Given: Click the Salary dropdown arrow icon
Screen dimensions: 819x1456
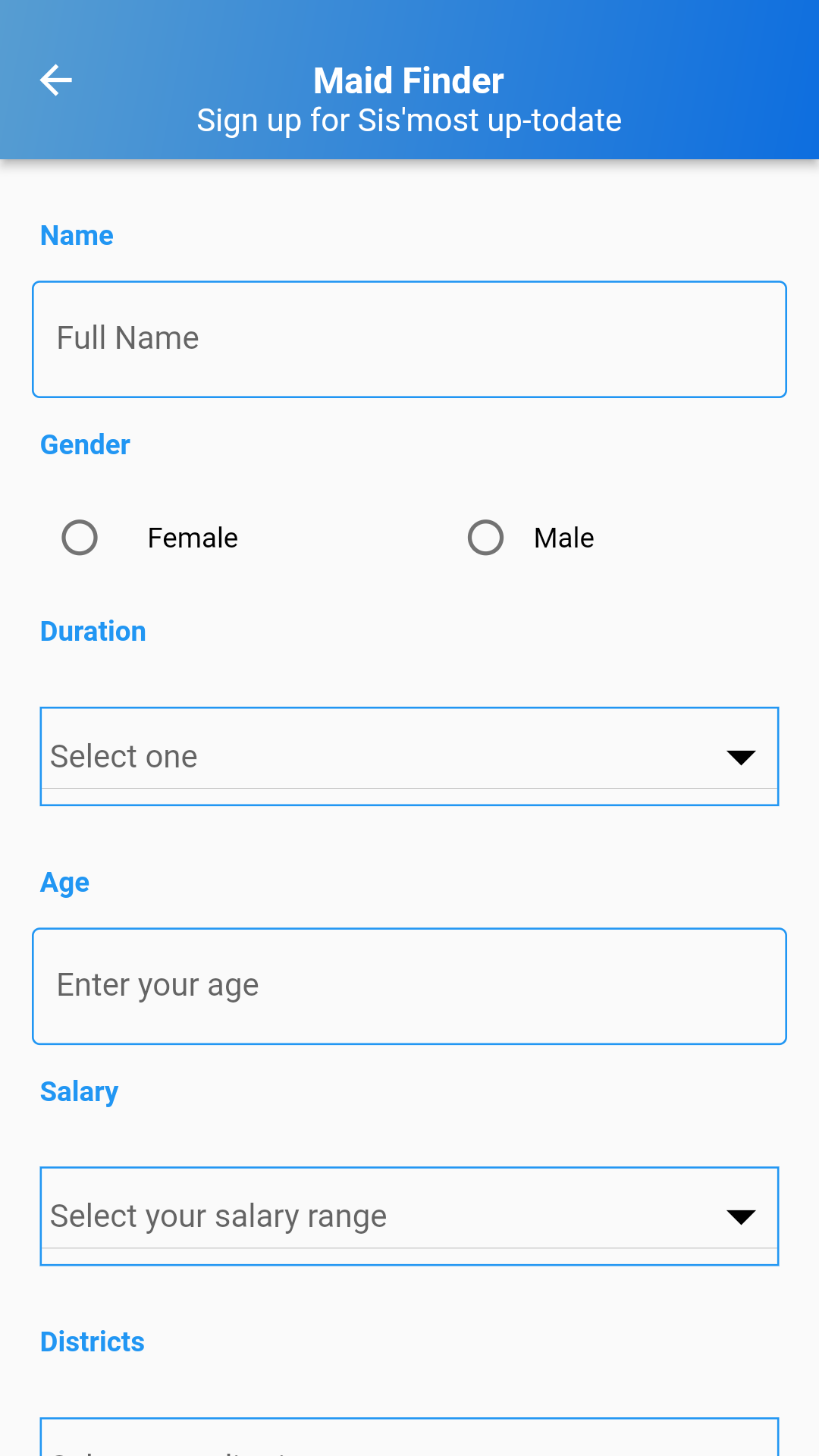Looking at the screenshot, I should click(740, 1216).
